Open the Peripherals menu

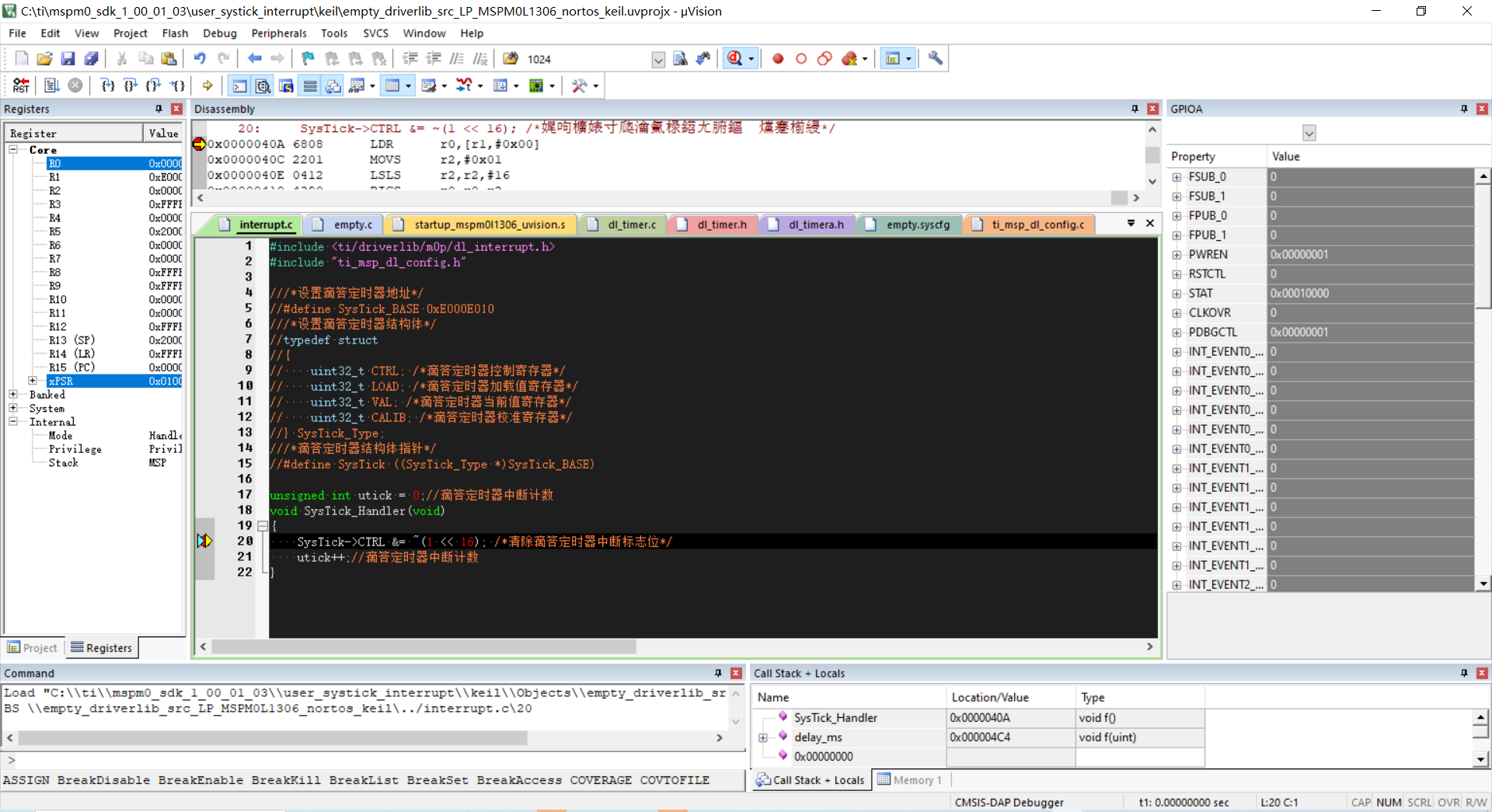coord(278,33)
